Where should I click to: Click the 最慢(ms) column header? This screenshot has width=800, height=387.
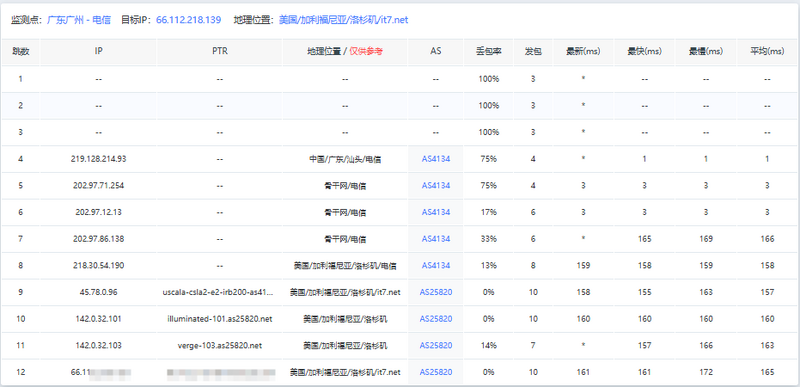(x=706, y=51)
